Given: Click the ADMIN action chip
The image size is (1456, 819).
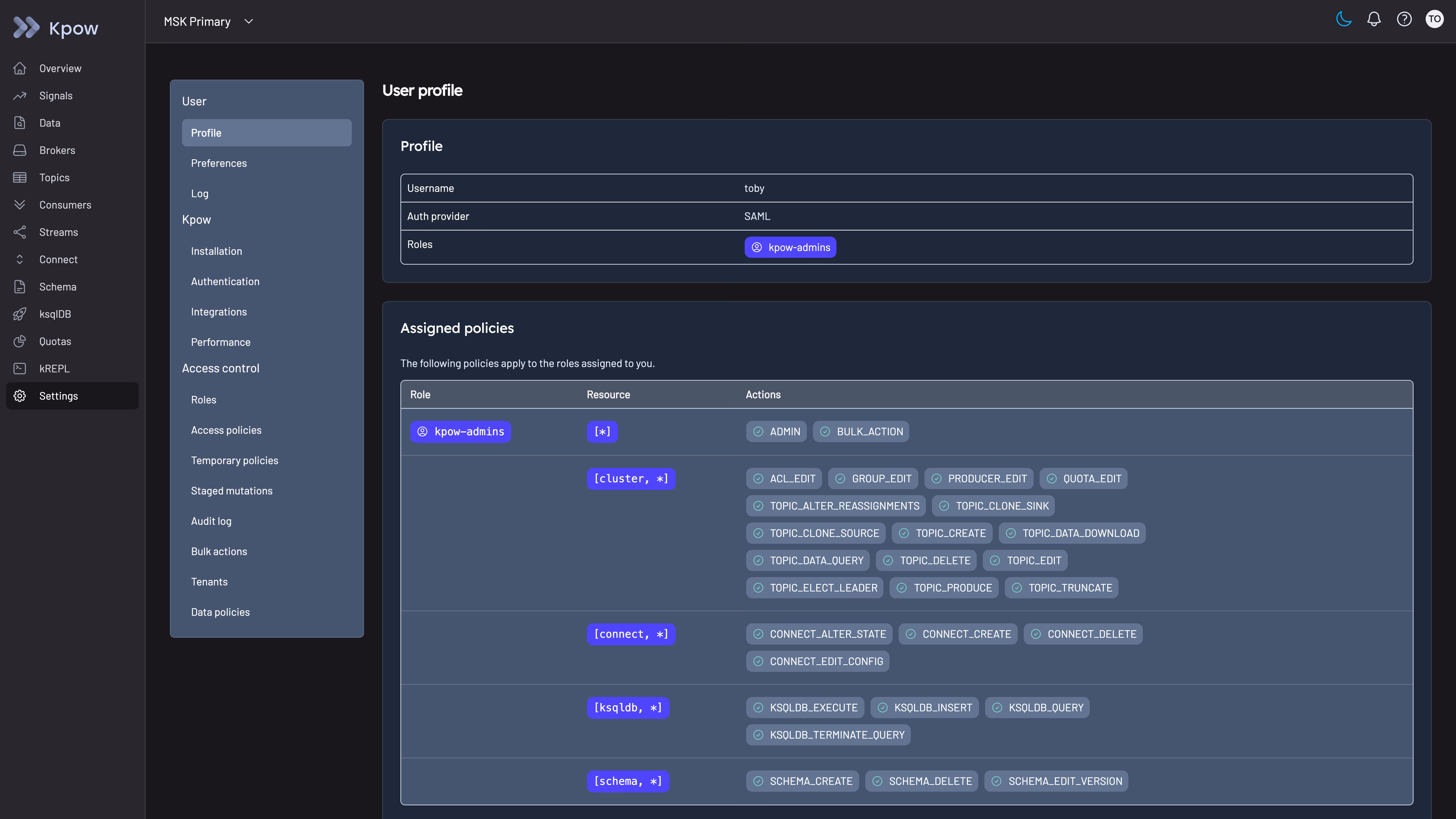Looking at the screenshot, I should click(x=776, y=432).
